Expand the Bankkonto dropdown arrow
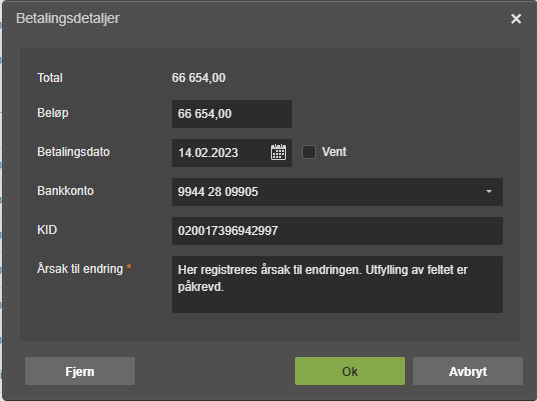 coord(489,192)
